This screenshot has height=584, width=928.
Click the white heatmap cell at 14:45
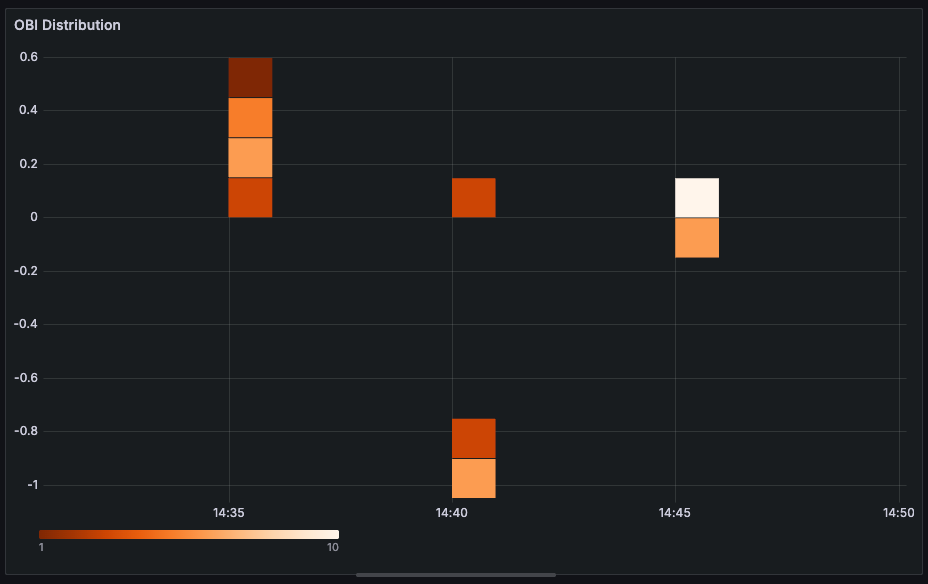pos(697,197)
